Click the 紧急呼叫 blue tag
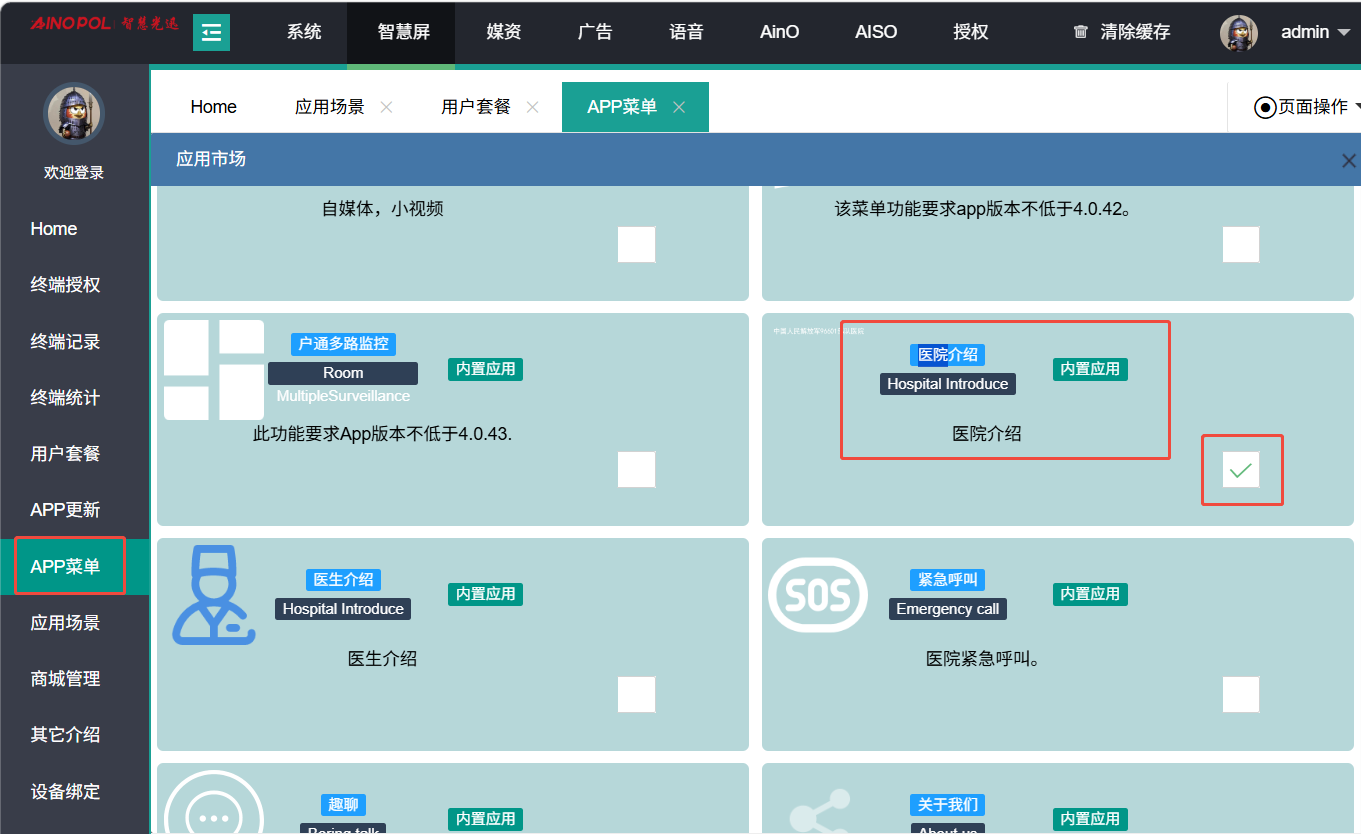 tap(948, 580)
